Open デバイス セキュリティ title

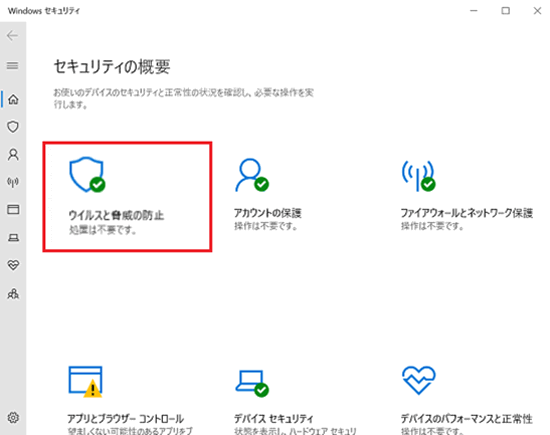pos(274,419)
